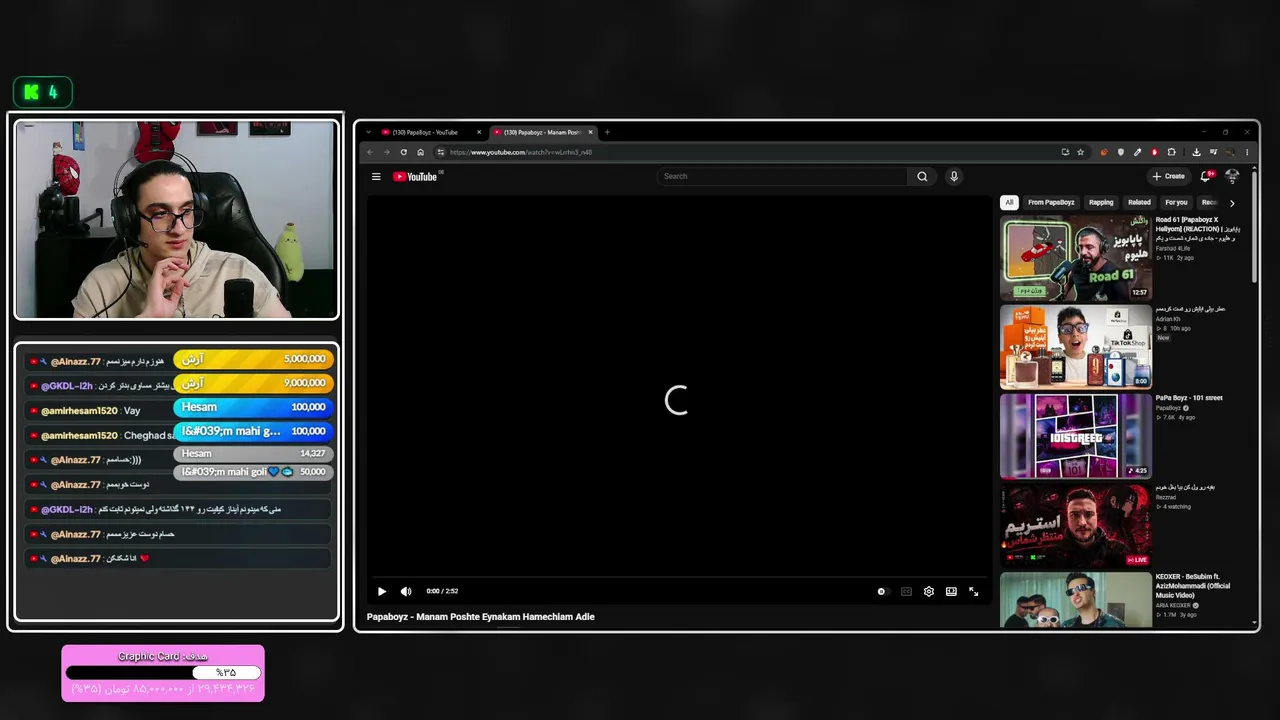Open the 101 street video thumbnail

pos(1076,436)
